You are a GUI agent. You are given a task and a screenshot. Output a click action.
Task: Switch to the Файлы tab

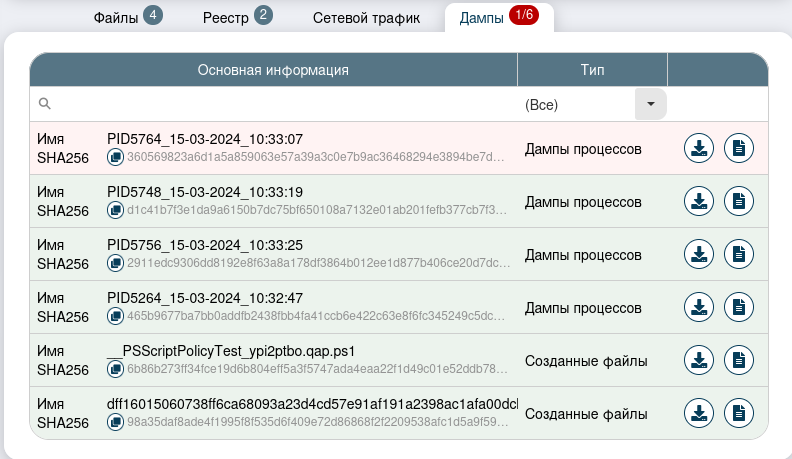[x=126, y=17]
